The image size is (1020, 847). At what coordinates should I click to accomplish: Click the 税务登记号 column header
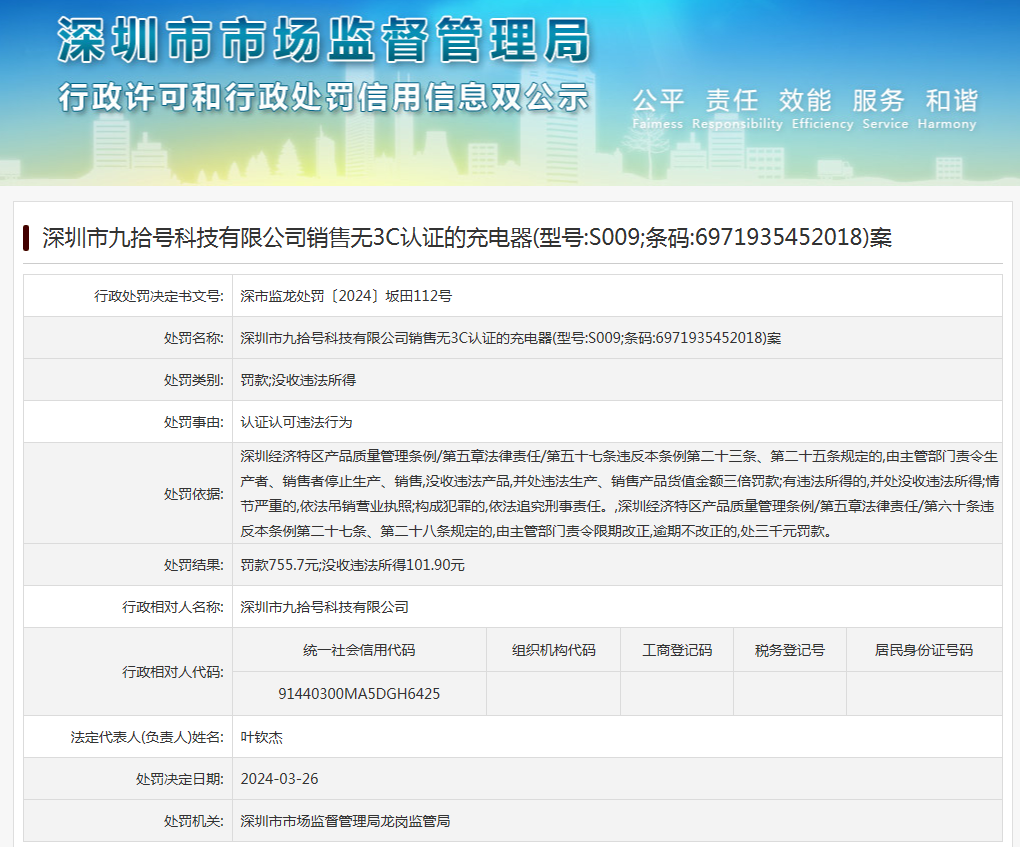[x=790, y=650]
